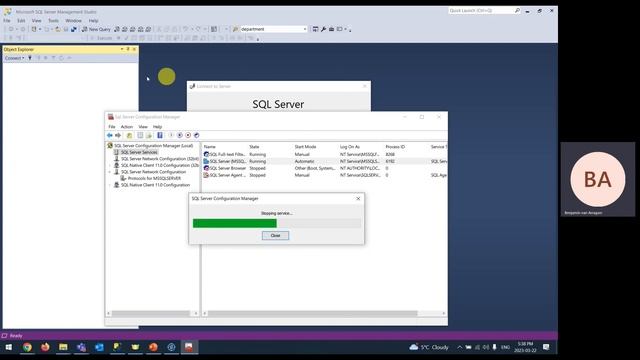Expand SQL Native Client 11.0 Configuration (32bit) node
Screen dimensions: 640x360
109,165
